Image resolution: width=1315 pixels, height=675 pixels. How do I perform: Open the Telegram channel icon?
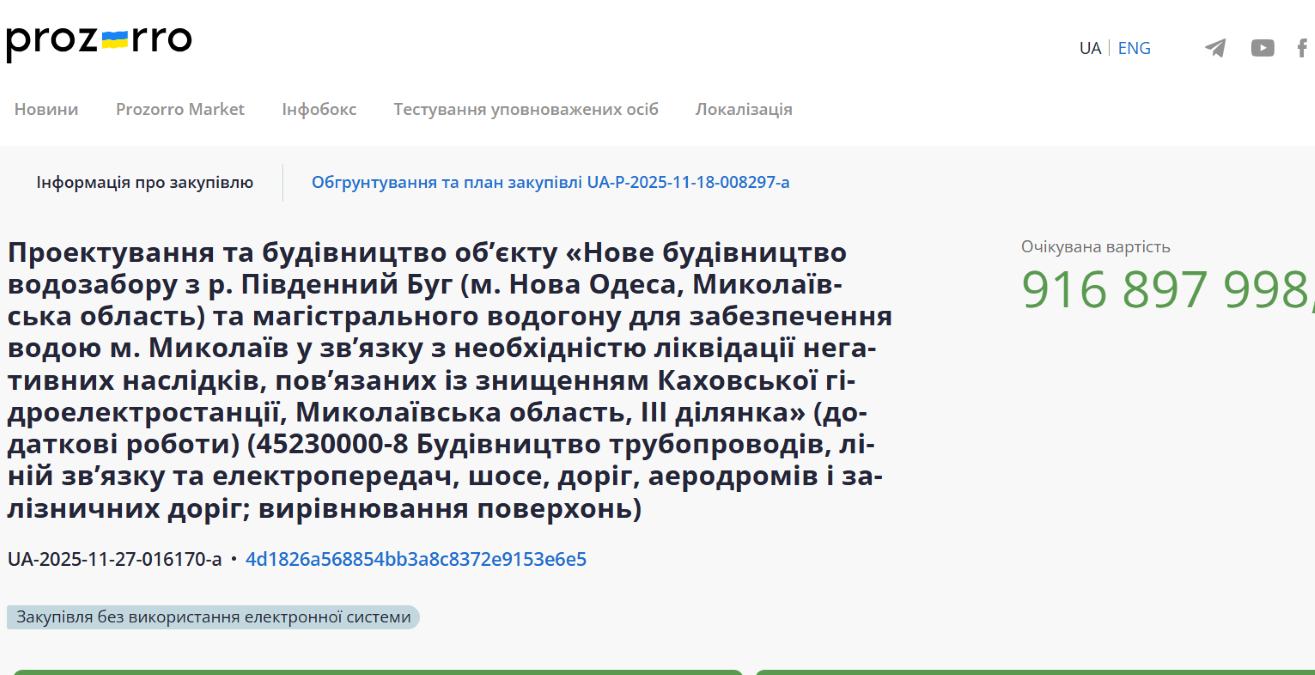tap(1215, 48)
